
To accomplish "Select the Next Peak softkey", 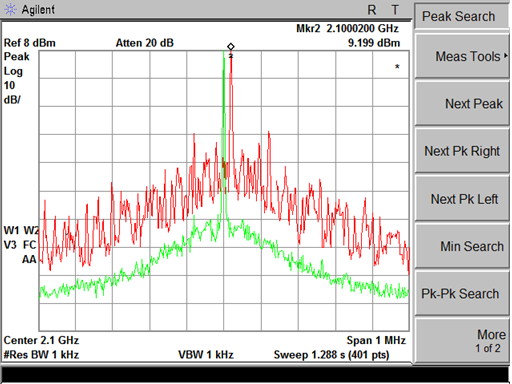I will 462,104.
